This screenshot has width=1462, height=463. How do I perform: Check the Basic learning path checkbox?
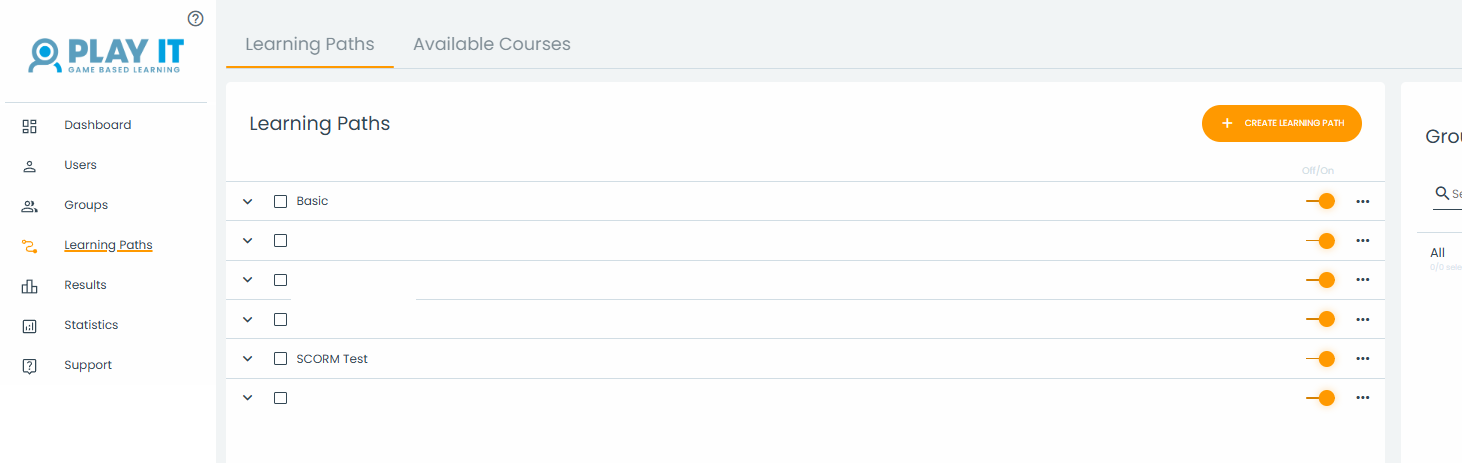[x=280, y=201]
